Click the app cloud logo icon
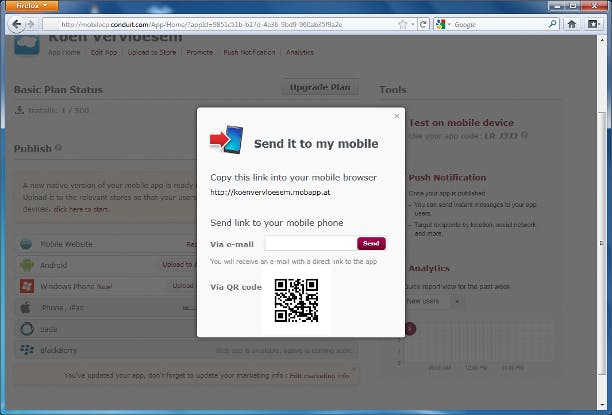612x415 pixels. (x=27, y=45)
